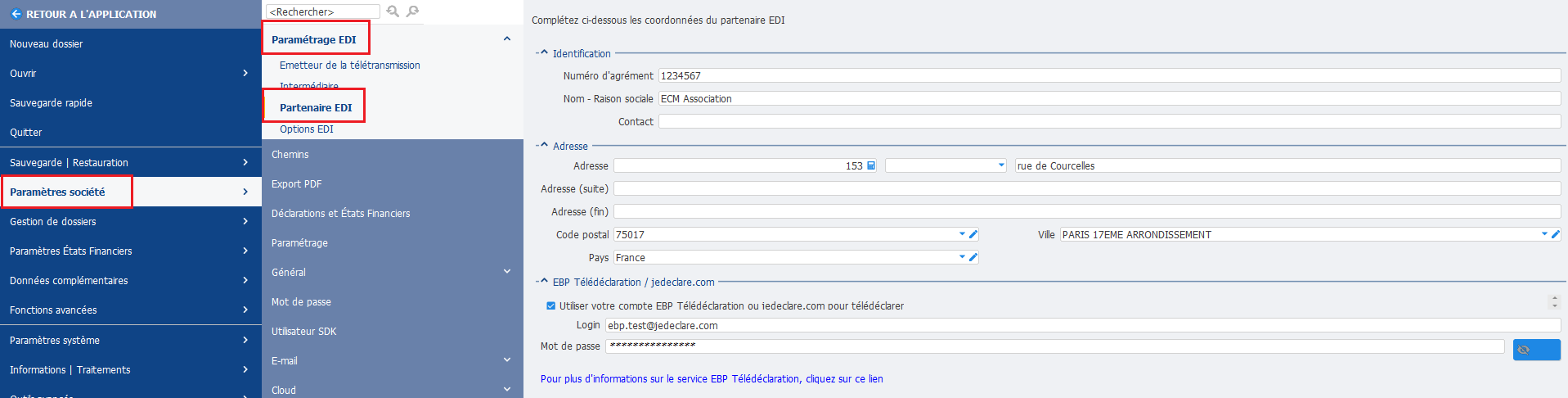1568x398 pixels.
Task: Open Paramètres système menu
Action: coord(131,340)
